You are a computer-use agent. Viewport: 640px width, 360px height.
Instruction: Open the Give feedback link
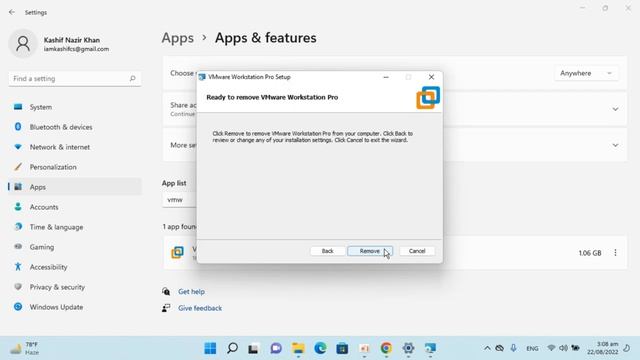(200, 308)
